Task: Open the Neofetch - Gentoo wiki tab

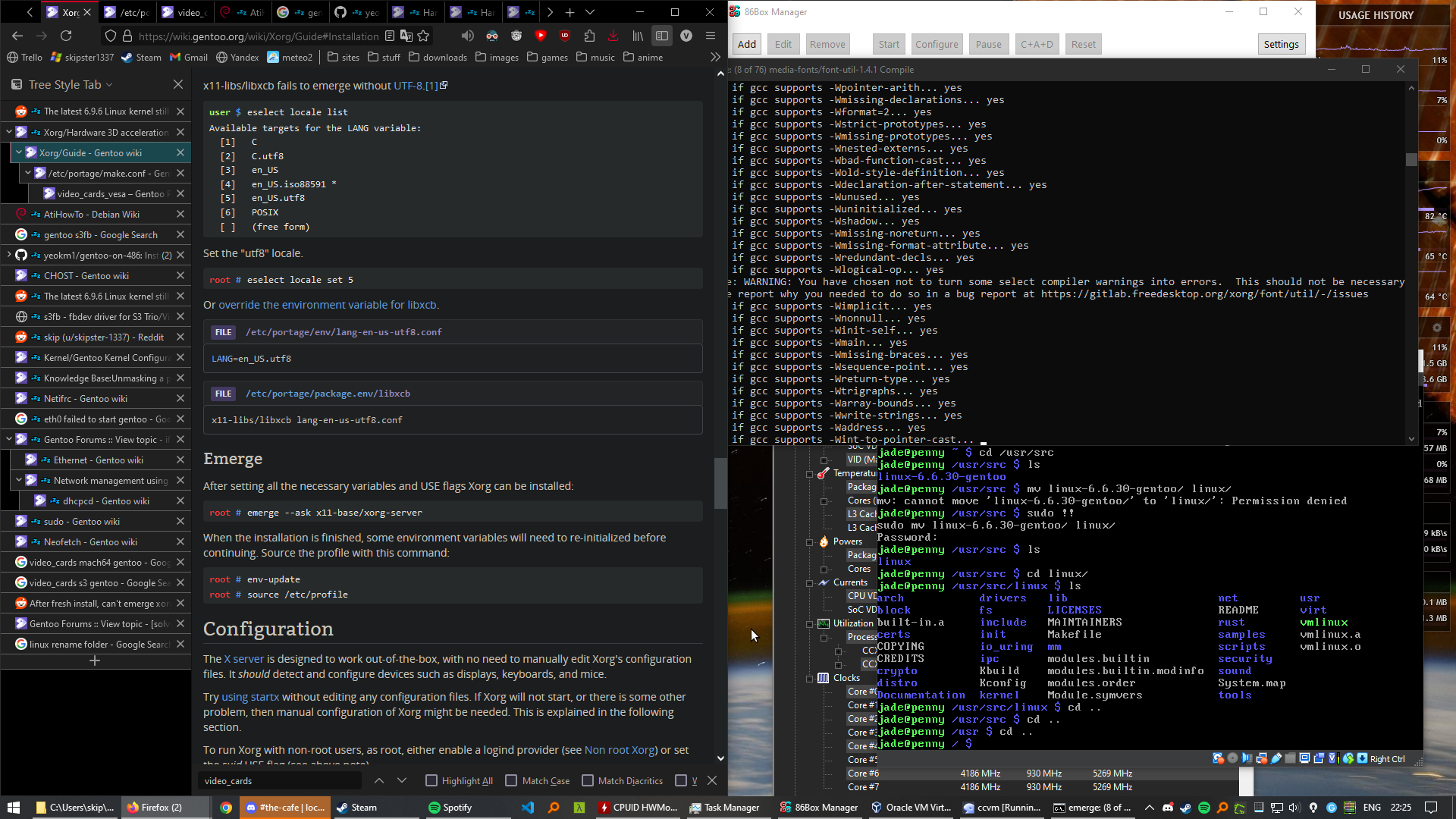Action: (x=90, y=541)
